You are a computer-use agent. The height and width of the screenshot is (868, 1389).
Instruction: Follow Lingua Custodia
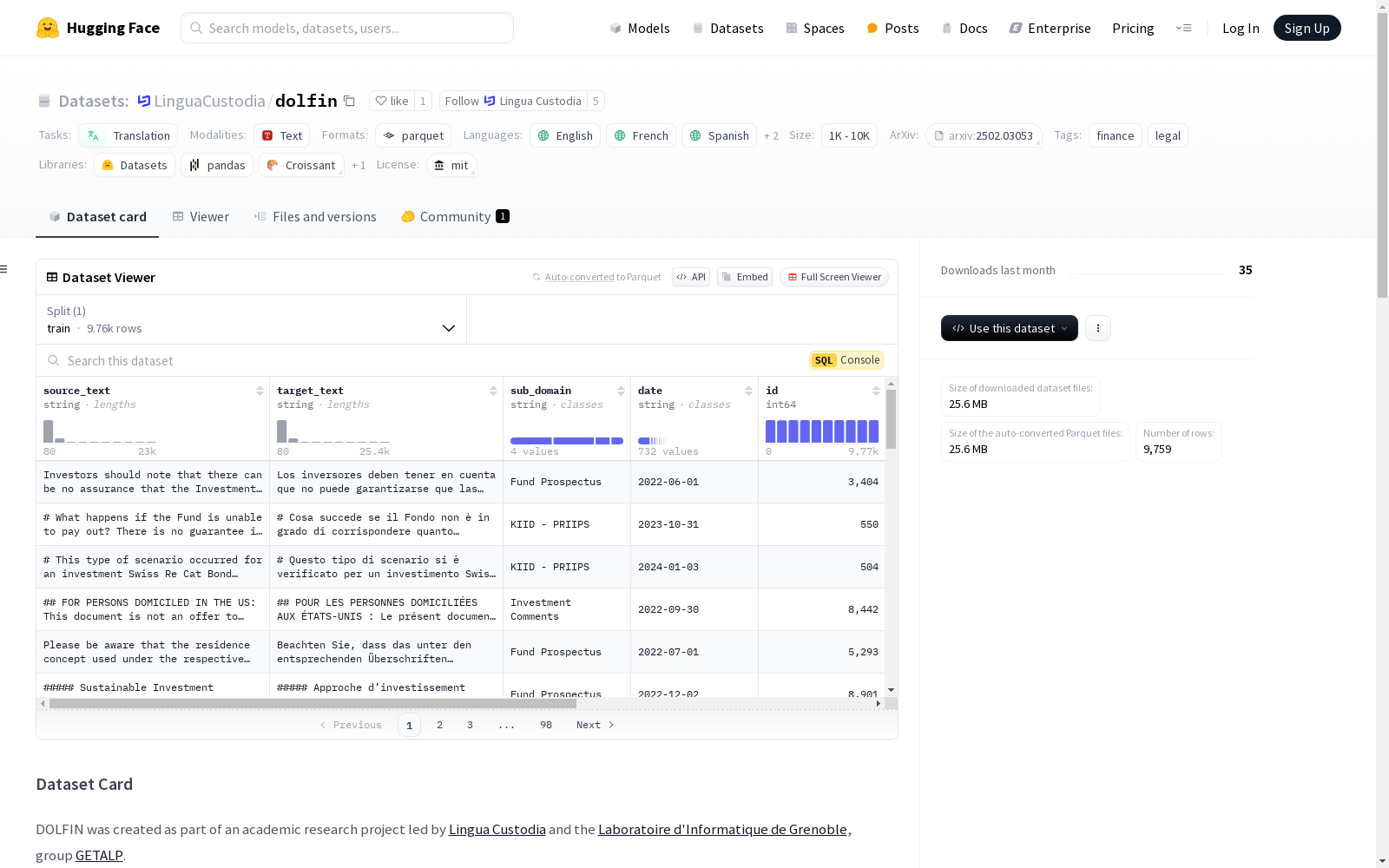[x=513, y=101]
